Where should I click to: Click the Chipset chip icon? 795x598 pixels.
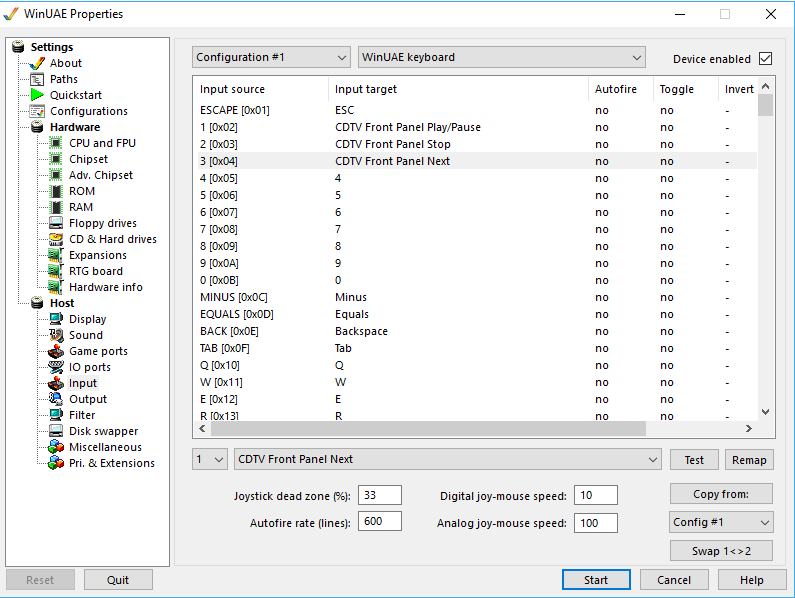56,159
